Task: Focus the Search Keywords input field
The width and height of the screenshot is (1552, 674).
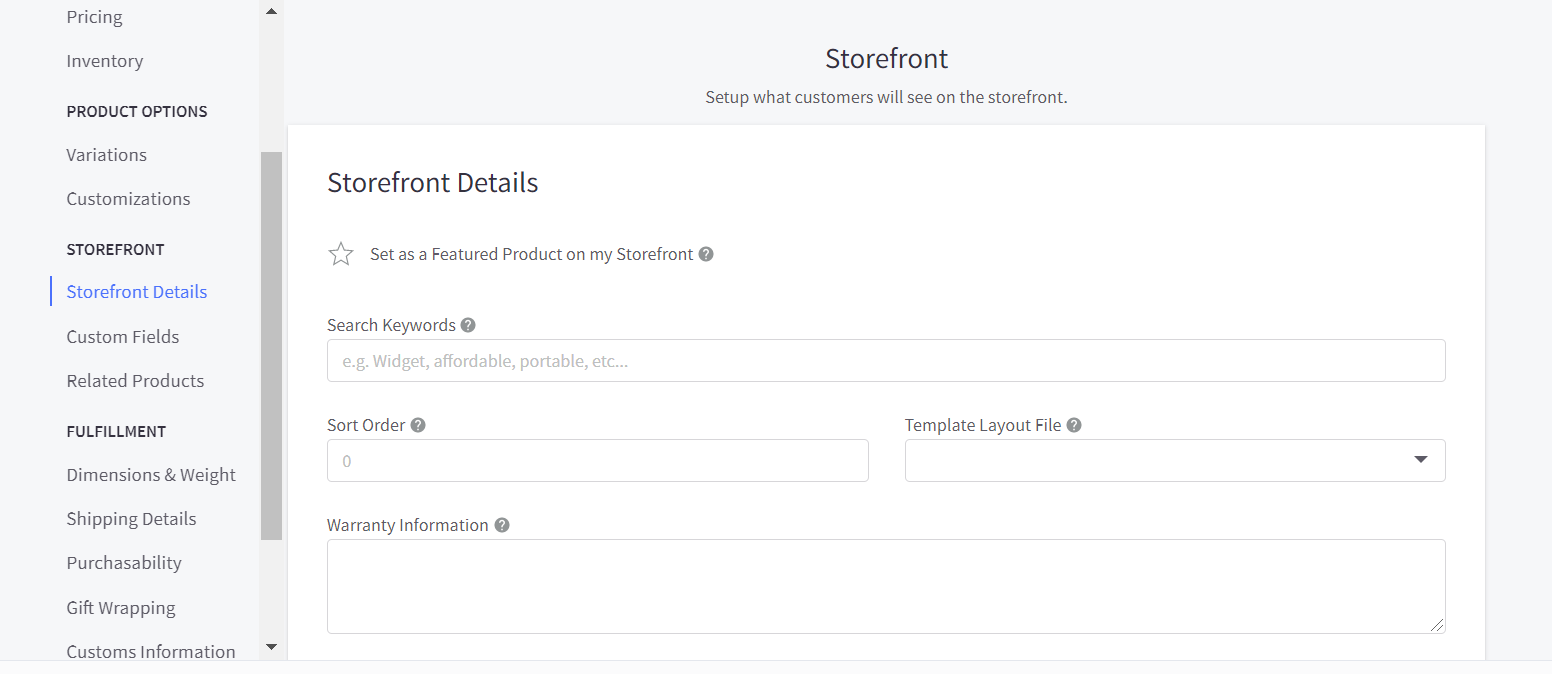Action: click(885, 360)
